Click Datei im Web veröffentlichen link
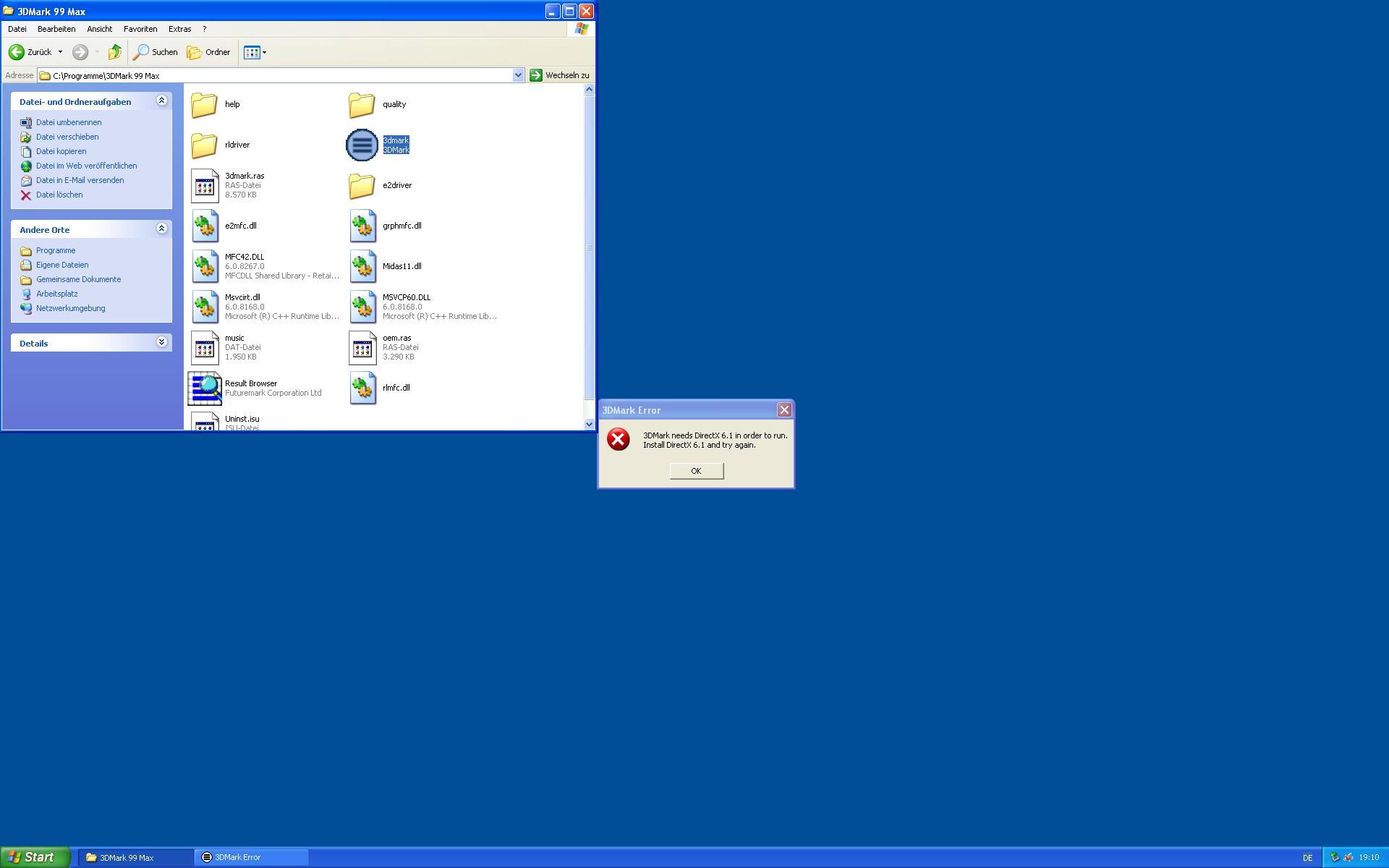 pyautogui.click(x=86, y=166)
